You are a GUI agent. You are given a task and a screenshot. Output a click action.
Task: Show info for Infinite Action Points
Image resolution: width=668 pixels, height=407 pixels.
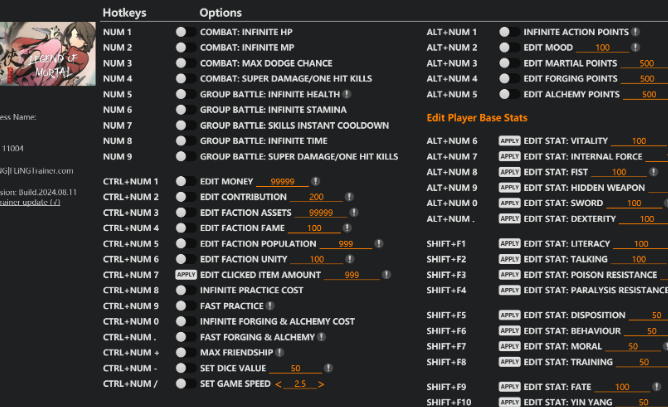pos(636,32)
